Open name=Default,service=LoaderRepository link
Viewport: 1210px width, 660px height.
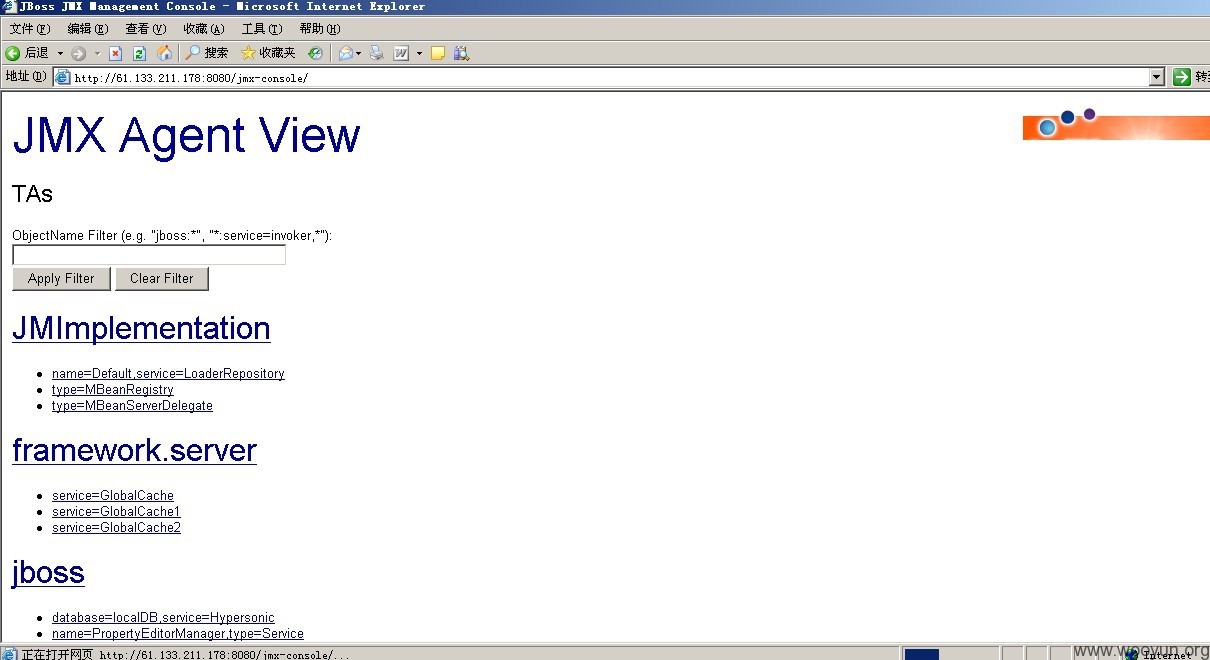coord(168,374)
